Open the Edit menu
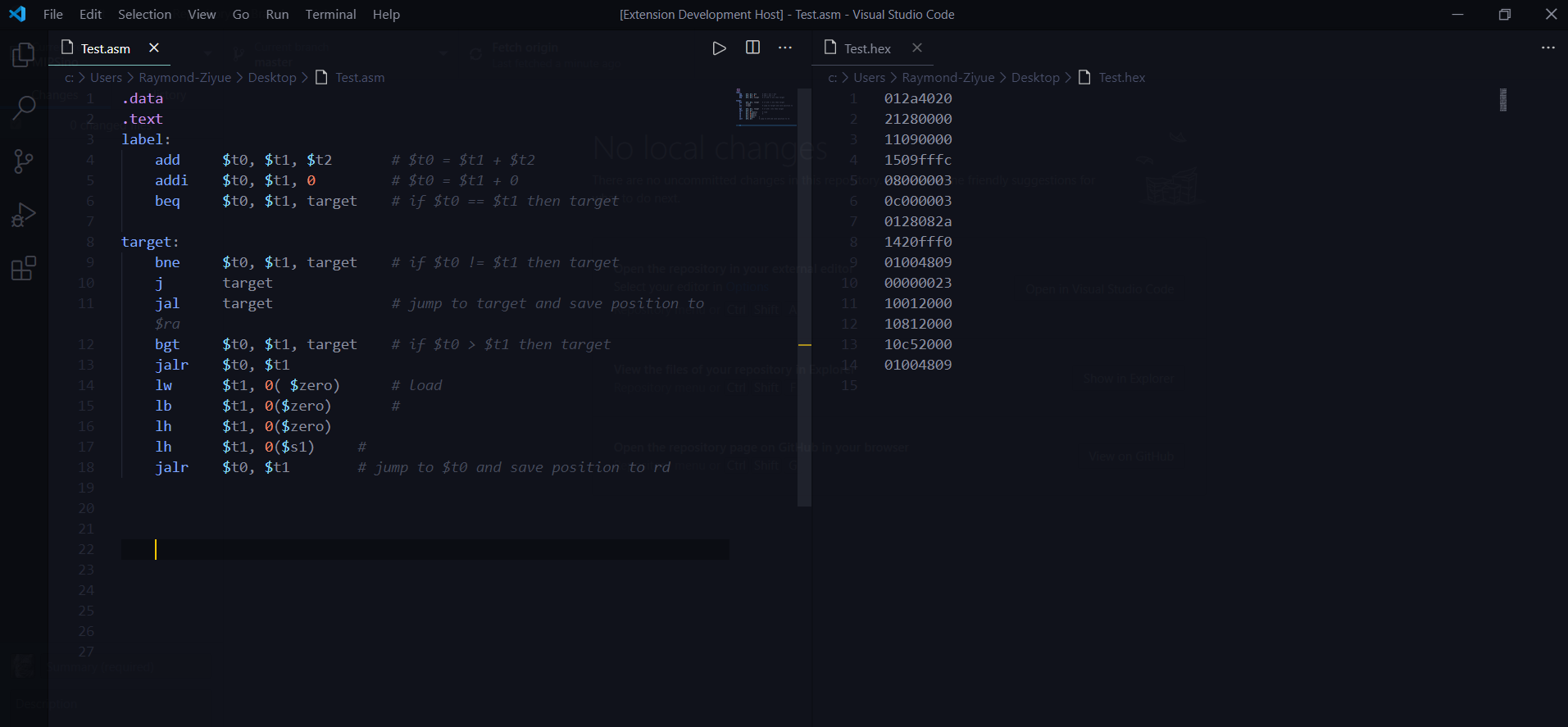 [x=90, y=14]
